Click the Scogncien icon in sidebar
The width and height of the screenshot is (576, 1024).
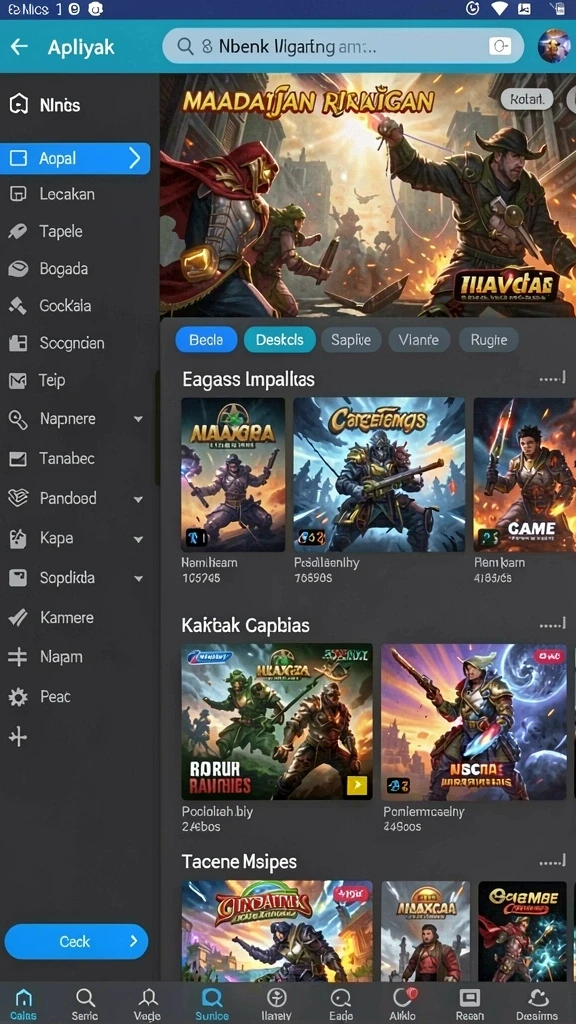click(x=18, y=343)
